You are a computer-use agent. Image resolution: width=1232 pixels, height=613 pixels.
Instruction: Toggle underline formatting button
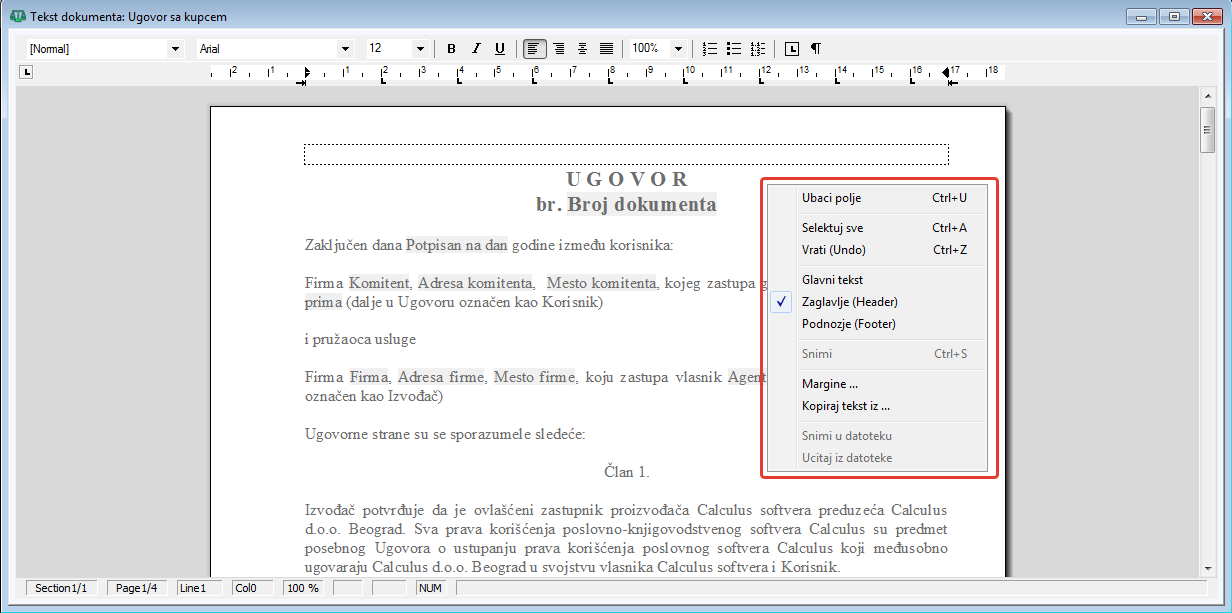click(500, 48)
